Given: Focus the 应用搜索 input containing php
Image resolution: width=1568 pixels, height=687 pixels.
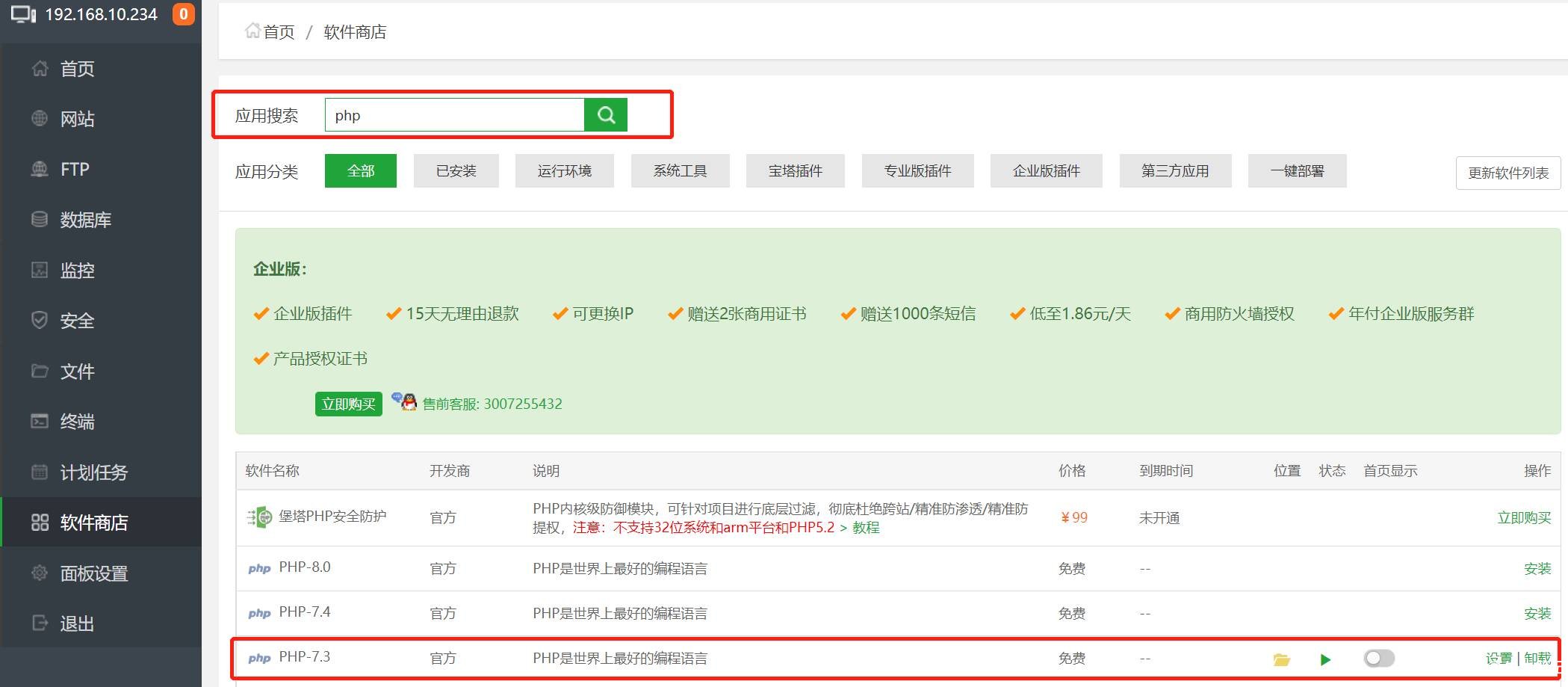Looking at the screenshot, I should point(454,115).
